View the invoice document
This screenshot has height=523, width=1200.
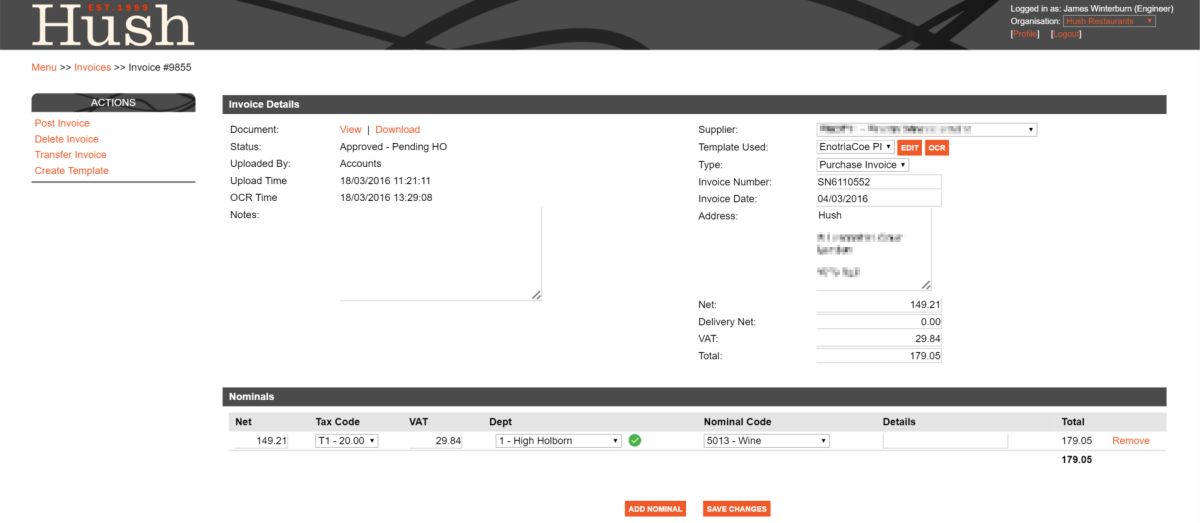tap(350, 130)
